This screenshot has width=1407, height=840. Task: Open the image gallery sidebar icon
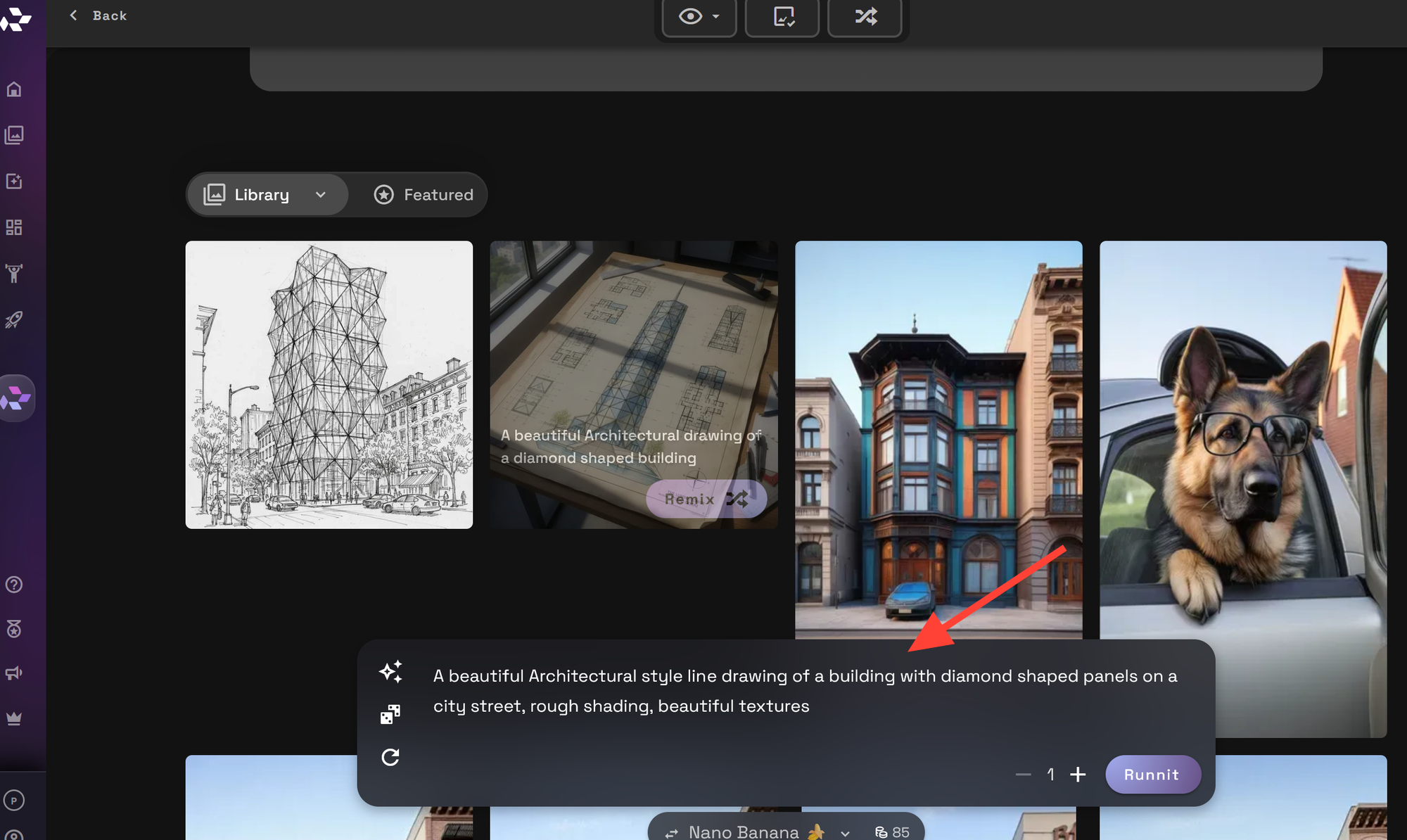(x=14, y=135)
